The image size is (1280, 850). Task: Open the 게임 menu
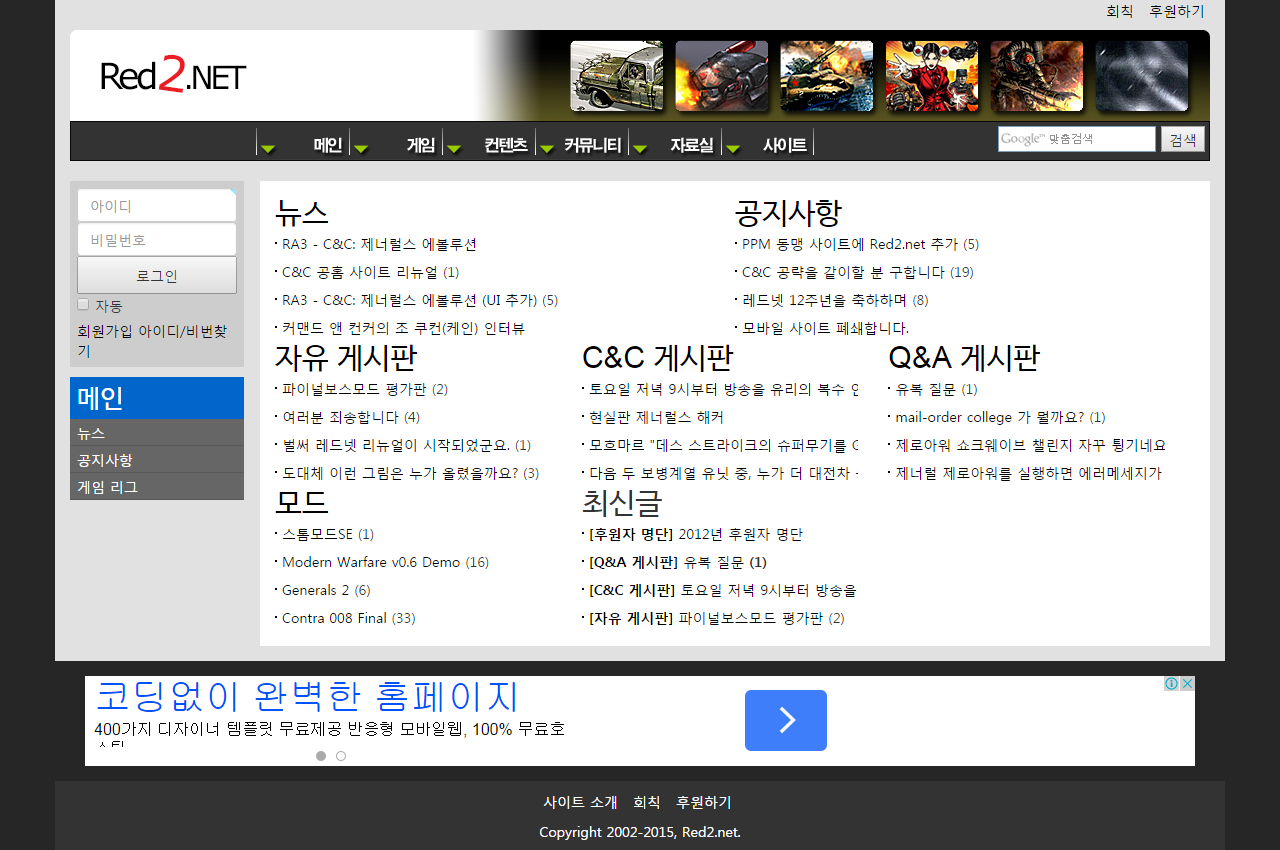tap(421, 145)
